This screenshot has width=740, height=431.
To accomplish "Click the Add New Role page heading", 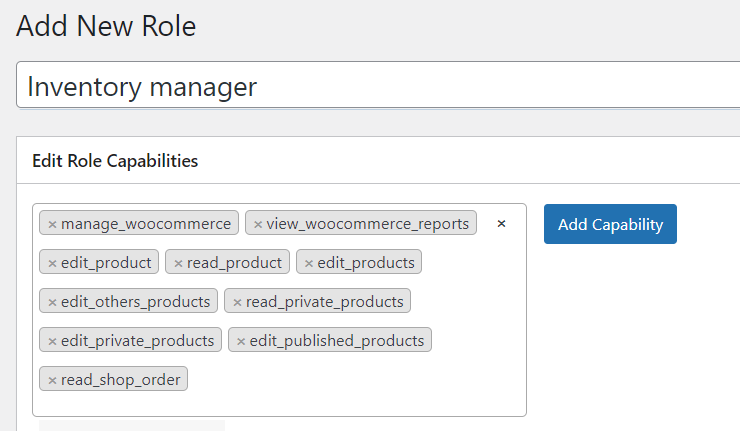I will 106,26.
